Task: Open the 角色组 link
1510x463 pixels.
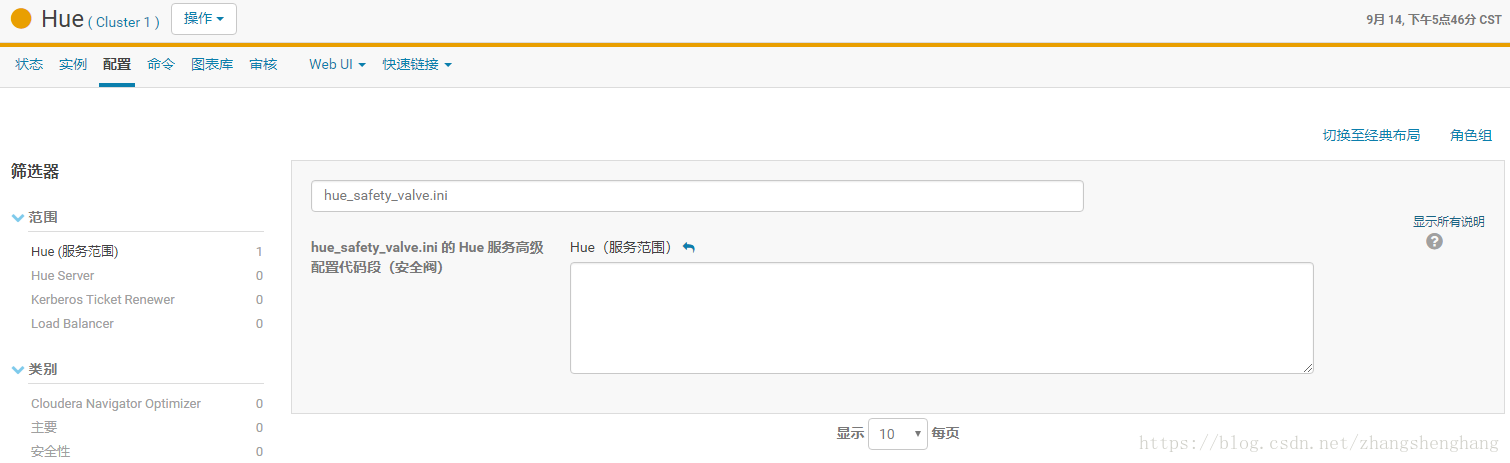Action: 1471,136
